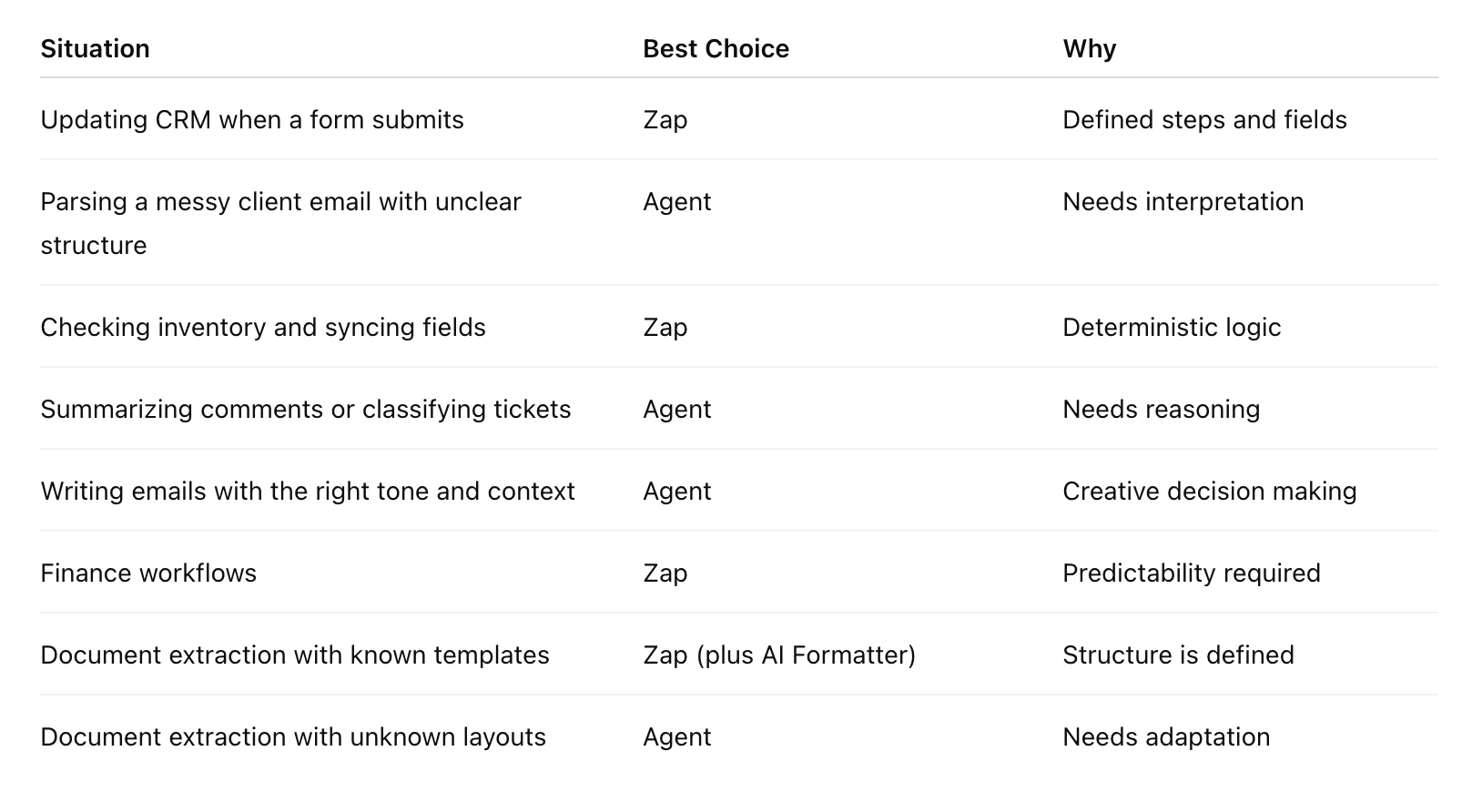Select the Predictability required cell
This screenshot has width=1462, height=812.
pos(1191,573)
